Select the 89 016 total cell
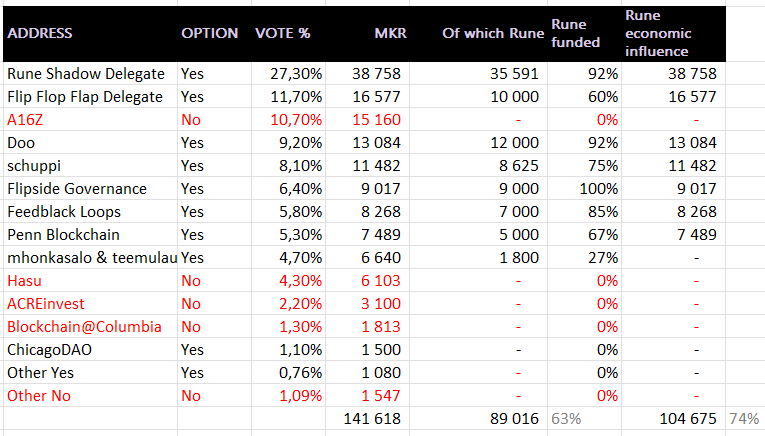This screenshot has height=436, width=765. (x=515, y=419)
